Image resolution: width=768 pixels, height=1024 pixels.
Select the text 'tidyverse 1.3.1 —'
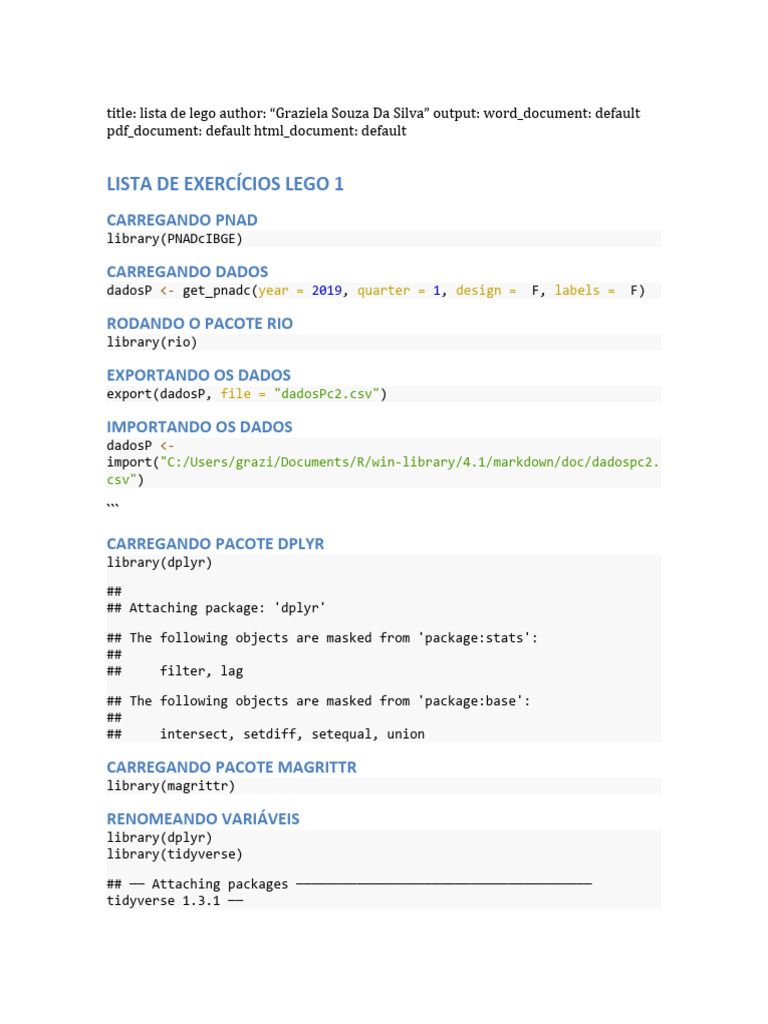point(175,901)
